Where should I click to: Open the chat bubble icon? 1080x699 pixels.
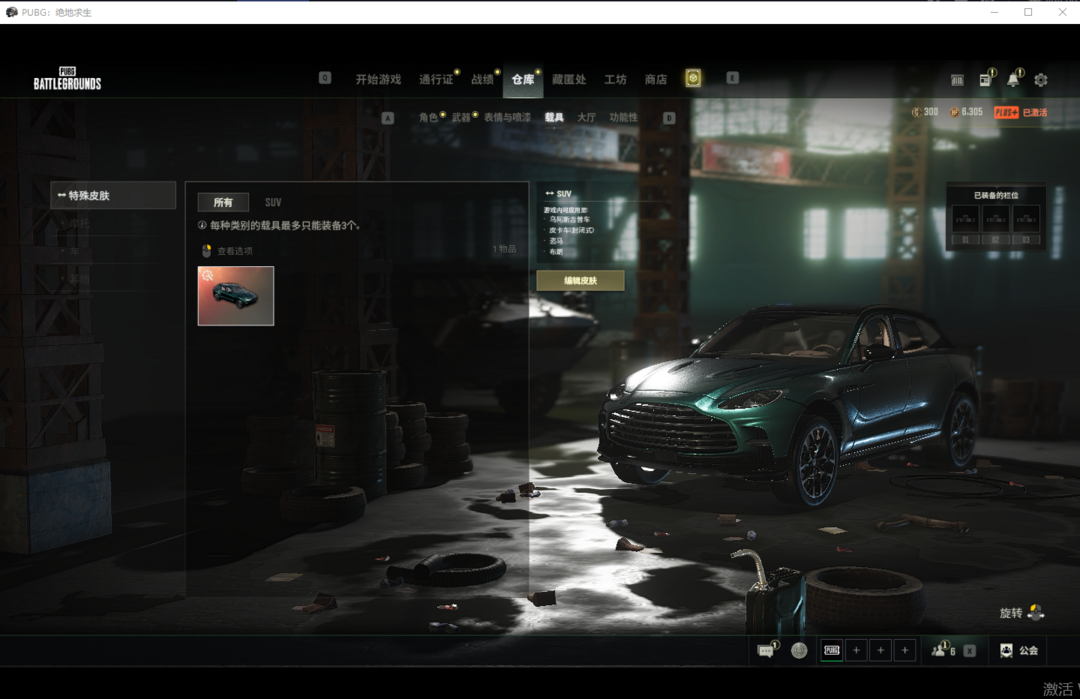[x=766, y=651]
